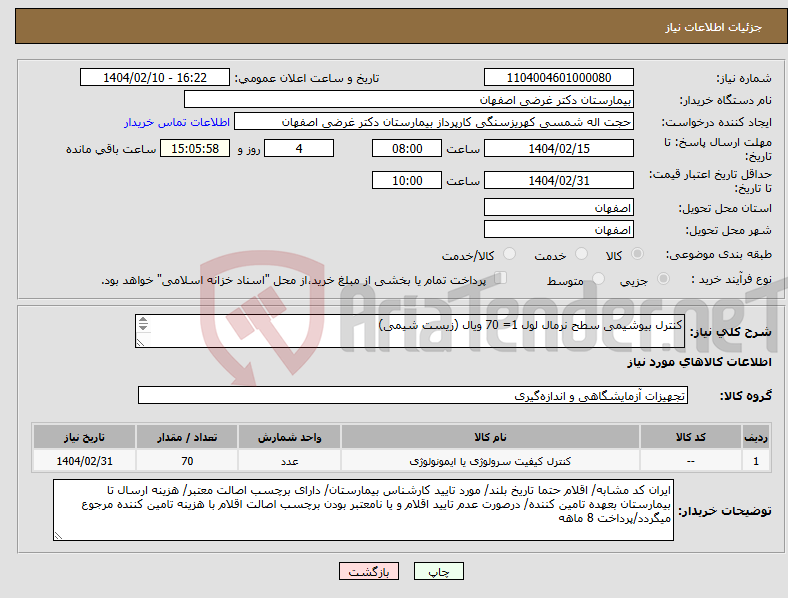Click response deadline date 1404/02/15
The width and height of the screenshot is (788, 598).
coord(558,149)
